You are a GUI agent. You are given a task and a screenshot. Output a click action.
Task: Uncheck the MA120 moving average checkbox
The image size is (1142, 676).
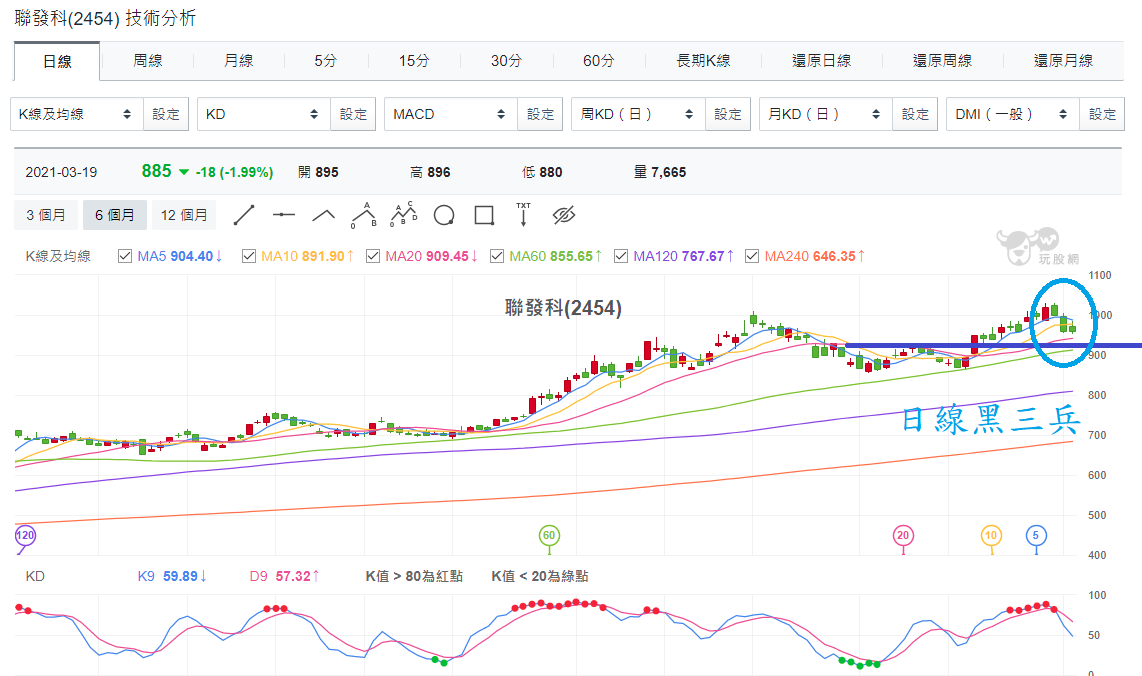(621, 256)
